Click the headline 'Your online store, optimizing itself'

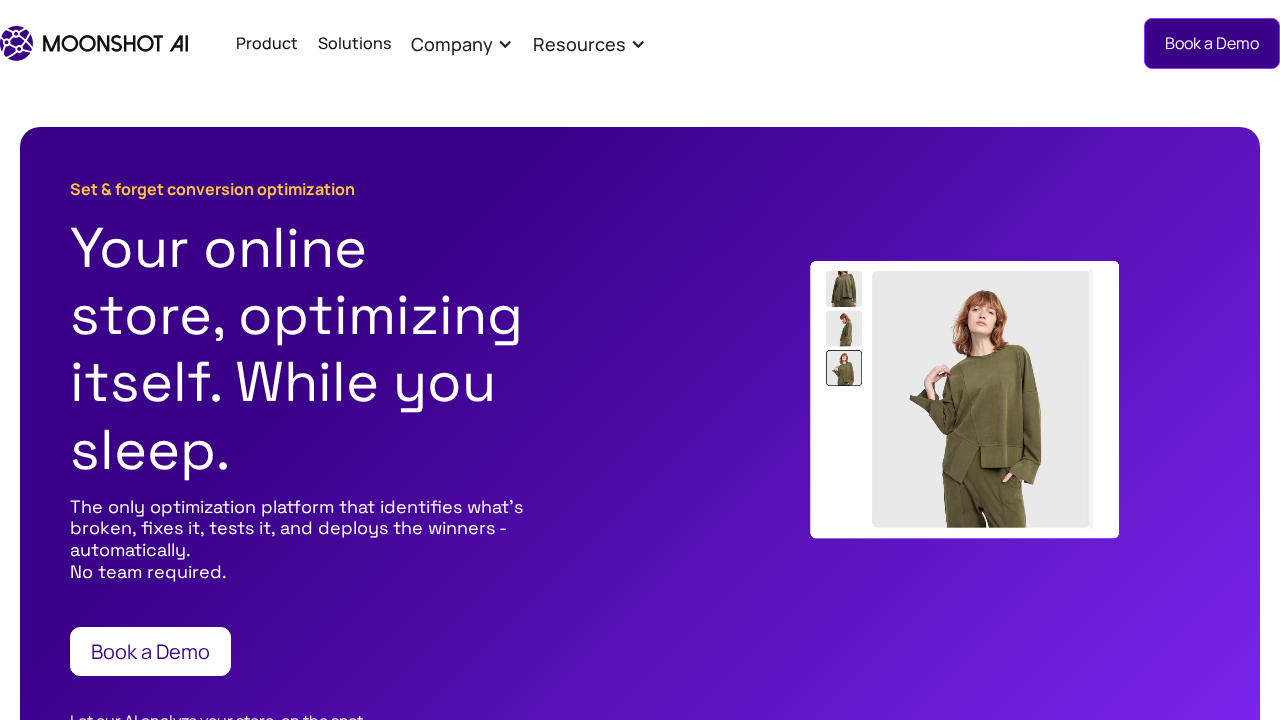[x=296, y=315]
